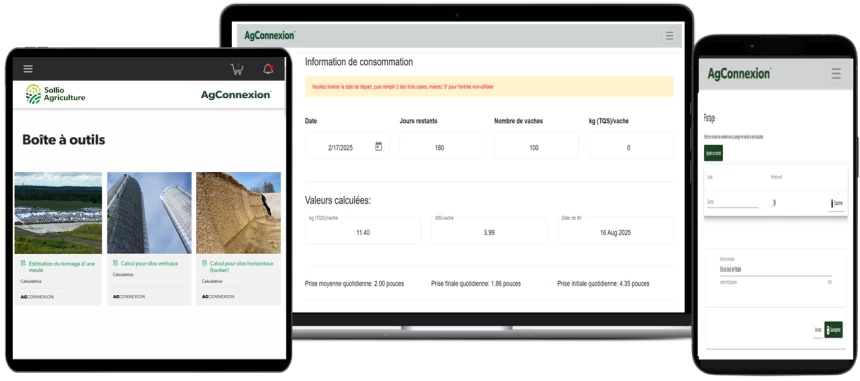
Task: Click the green add-email button on phone
Action: tap(714, 153)
